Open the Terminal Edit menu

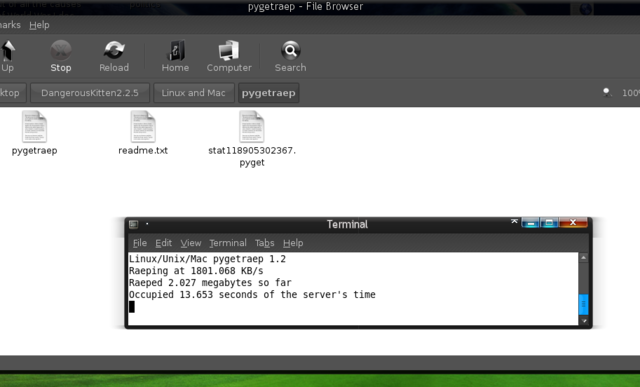coord(163,243)
